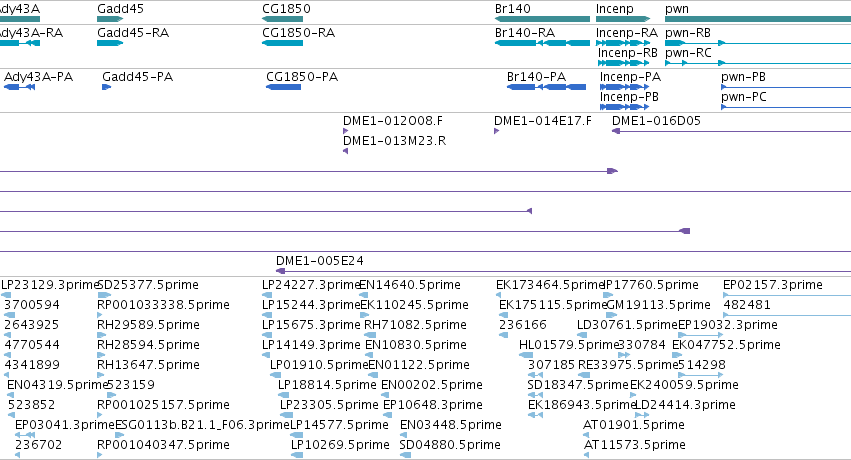851x460 pixels.
Task: Select the LD30761.5prime EST label
Action: [x=627, y=325]
